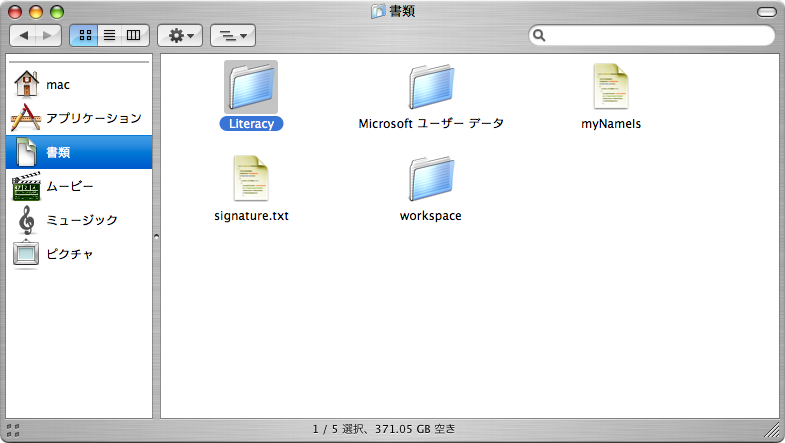Select the Microsoft ユーザー データ folder icon

pos(431,87)
